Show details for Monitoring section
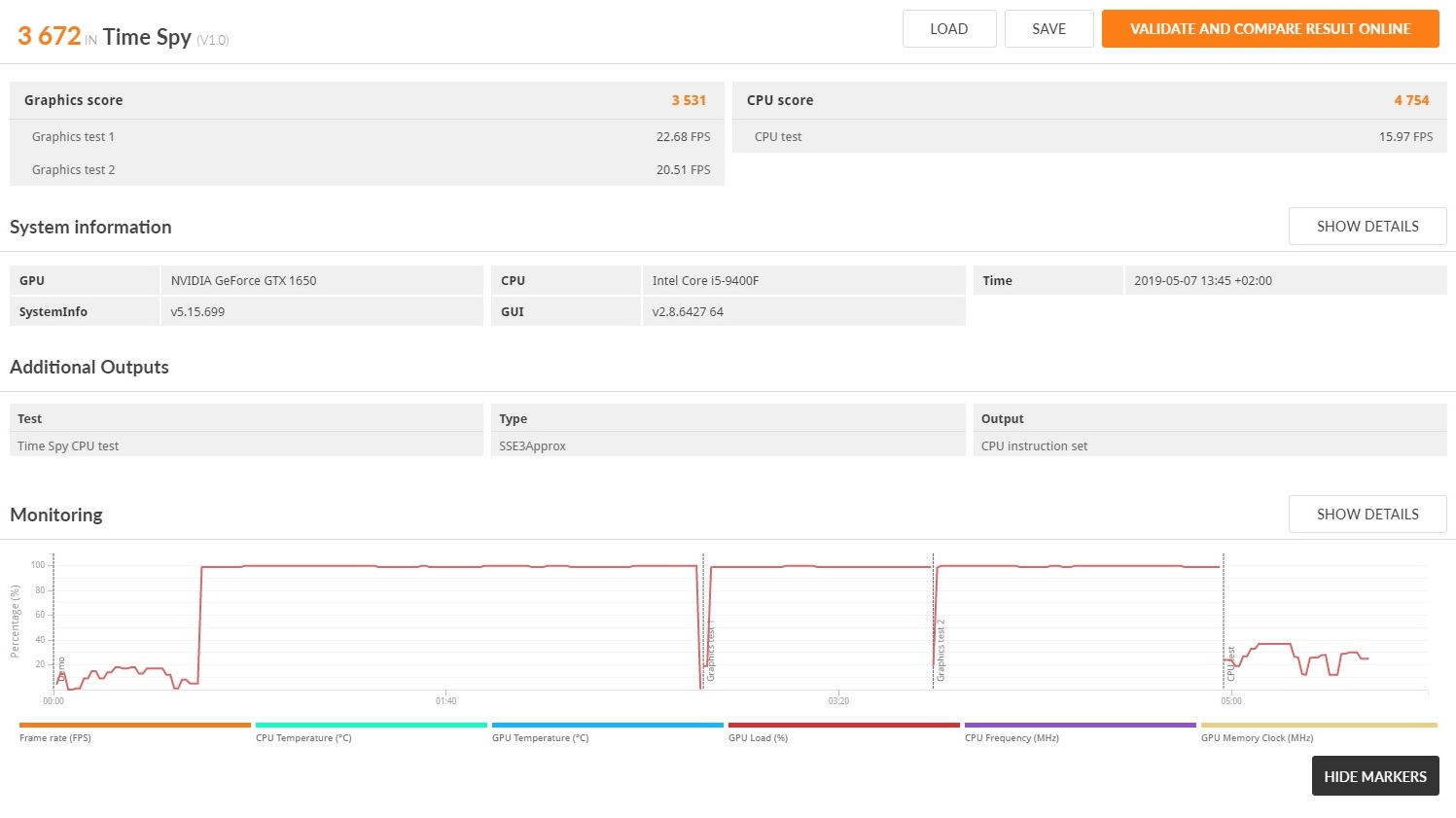 click(1367, 515)
